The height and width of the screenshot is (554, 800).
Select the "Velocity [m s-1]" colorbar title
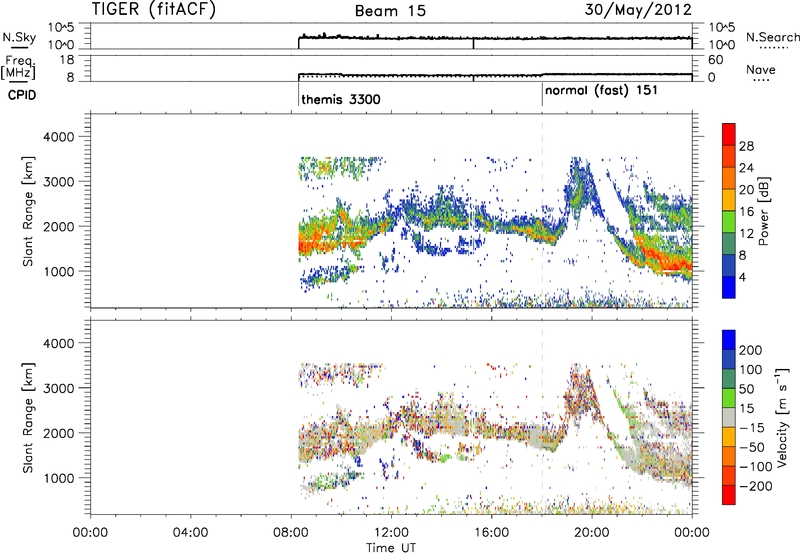pos(782,417)
